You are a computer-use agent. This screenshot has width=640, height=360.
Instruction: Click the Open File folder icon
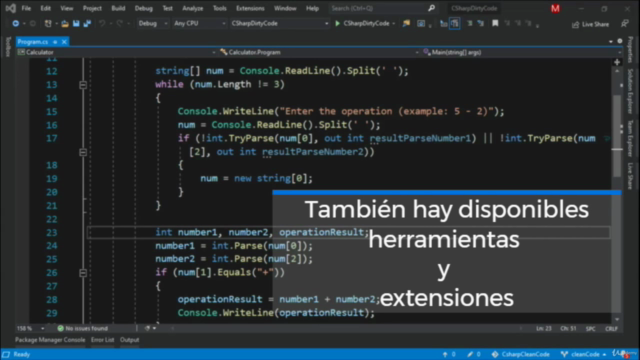[x=65, y=24]
